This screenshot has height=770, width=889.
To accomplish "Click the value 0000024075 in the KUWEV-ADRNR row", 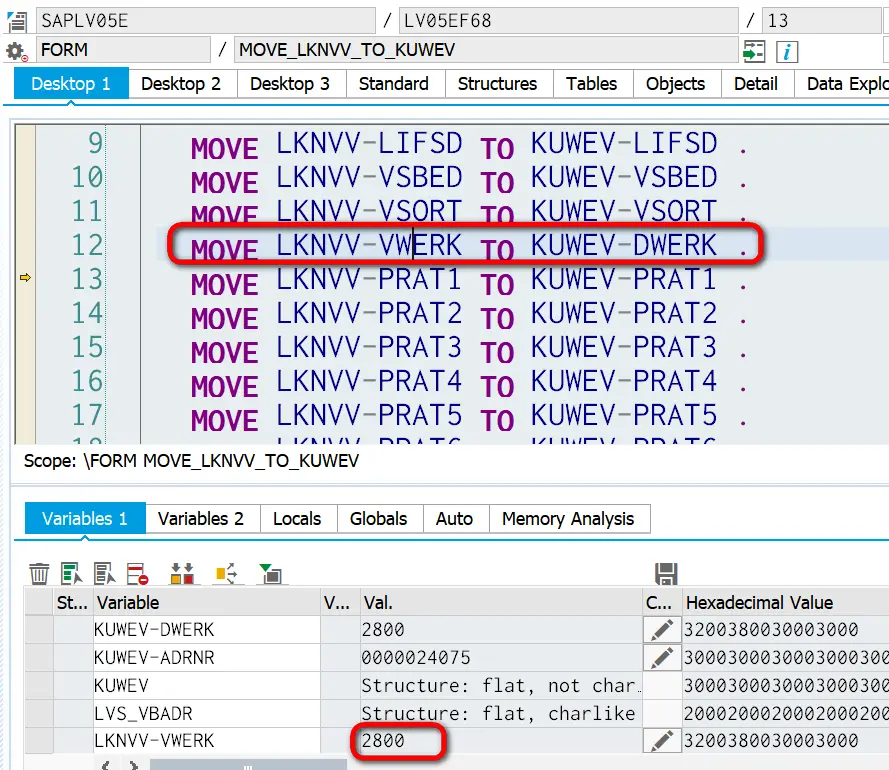I will [416, 657].
